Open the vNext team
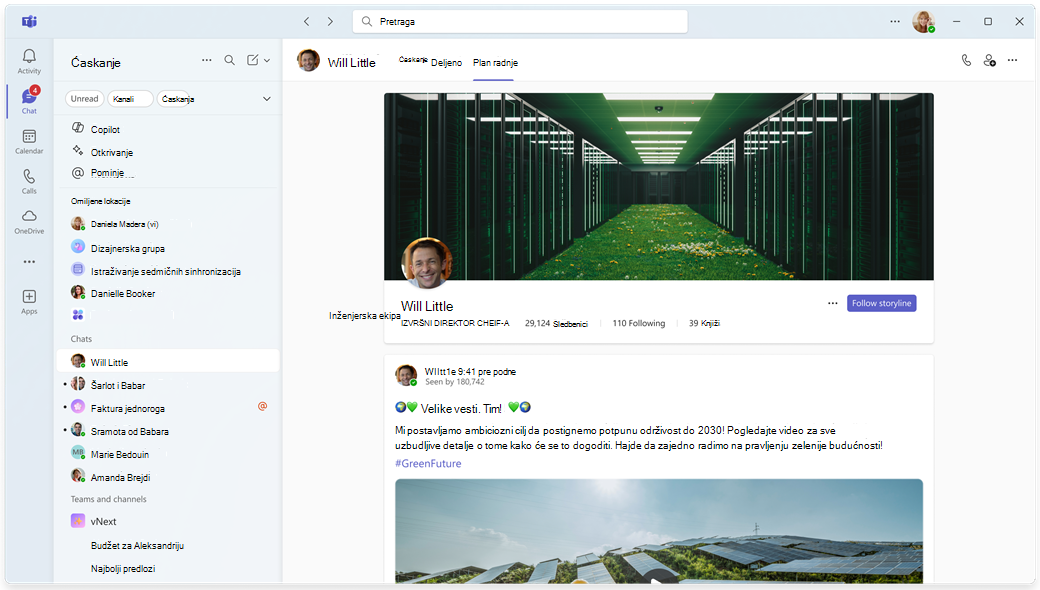1040x590 pixels. coord(168,521)
